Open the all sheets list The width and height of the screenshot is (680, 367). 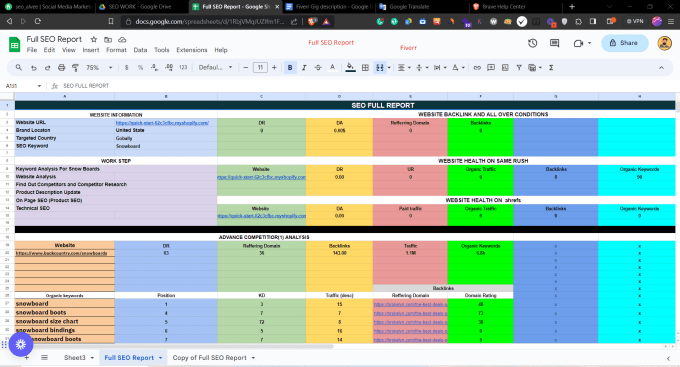click(44, 357)
